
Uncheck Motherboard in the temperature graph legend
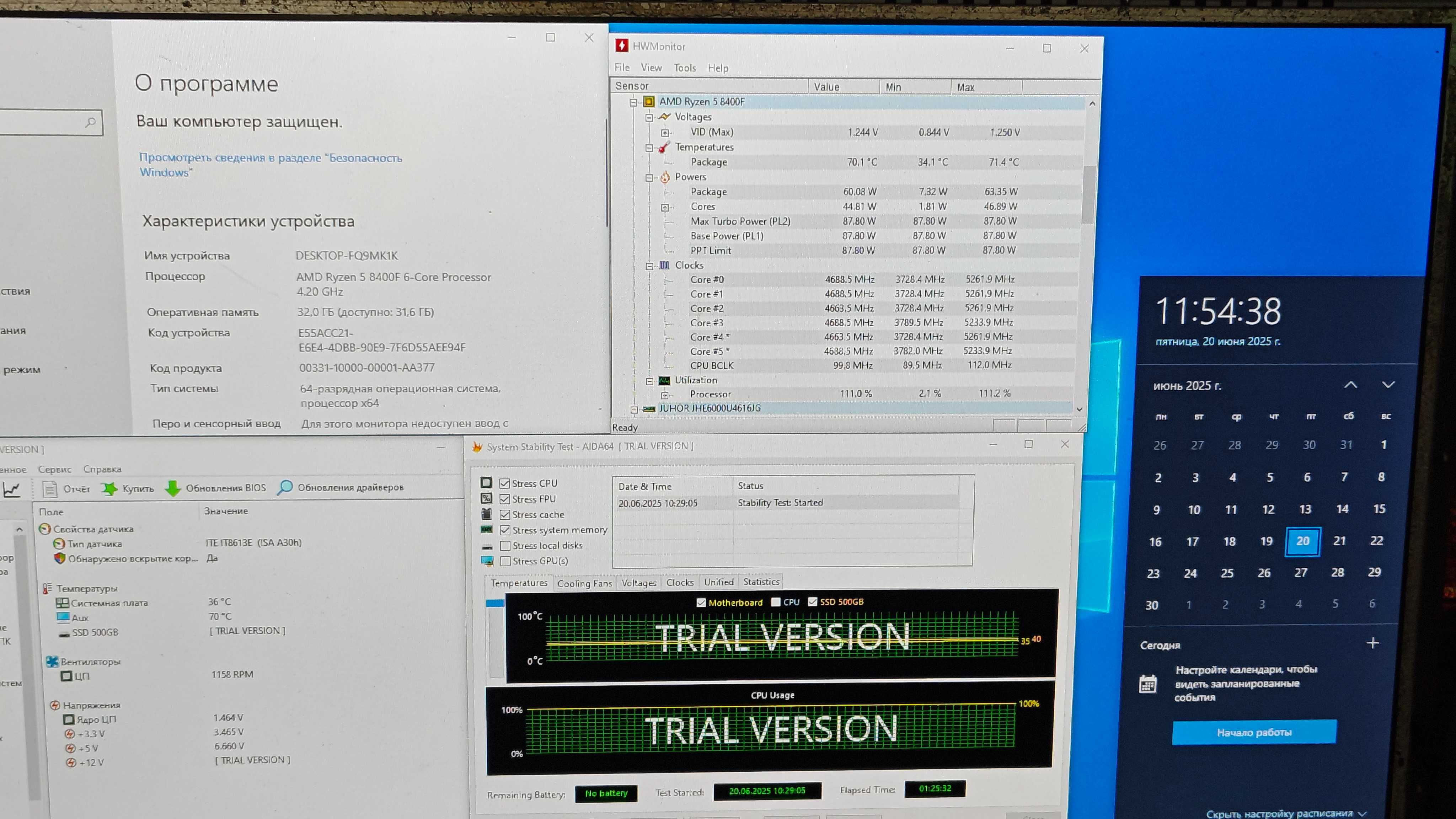coord(701,603)
